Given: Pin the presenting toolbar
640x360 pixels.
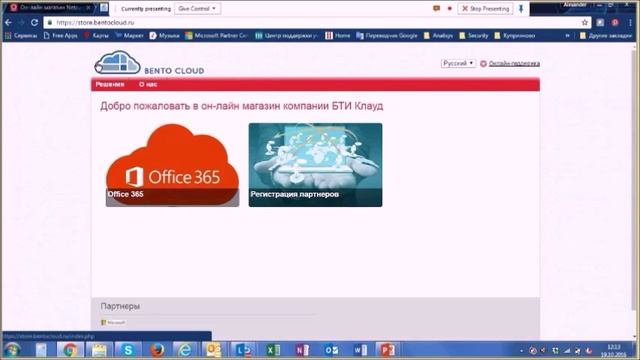Looking at the screenshot, I should point(521,9).
